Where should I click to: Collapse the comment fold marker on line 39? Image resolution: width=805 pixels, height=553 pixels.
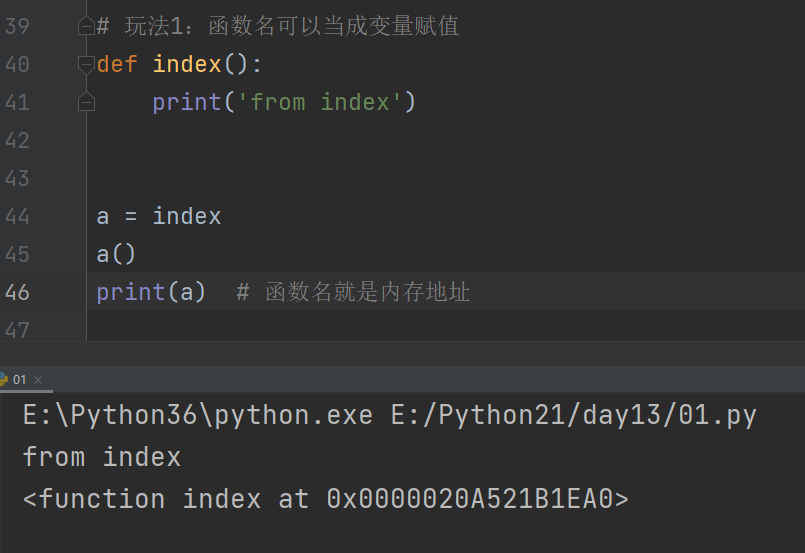point(86,27)
